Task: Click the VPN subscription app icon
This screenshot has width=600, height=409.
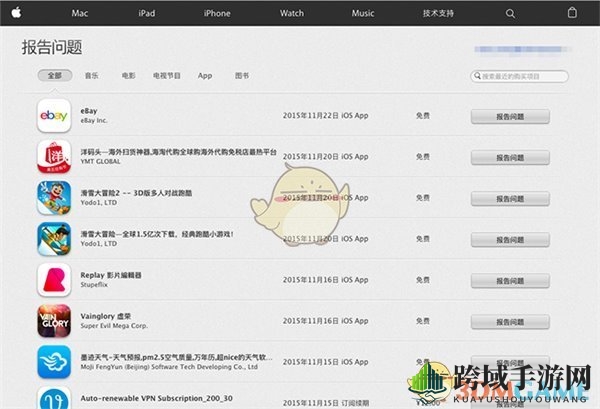Action: pos(54,398)
